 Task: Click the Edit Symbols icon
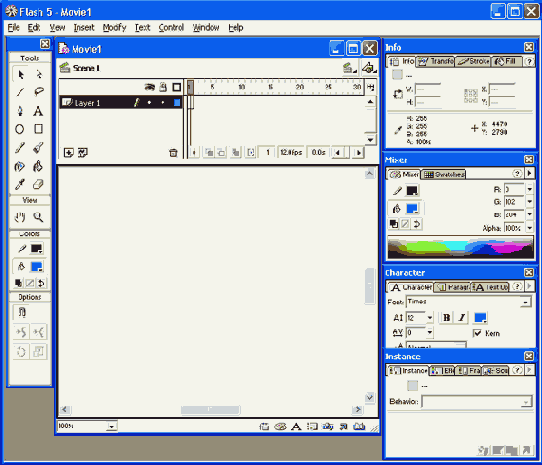coord(369,68)
